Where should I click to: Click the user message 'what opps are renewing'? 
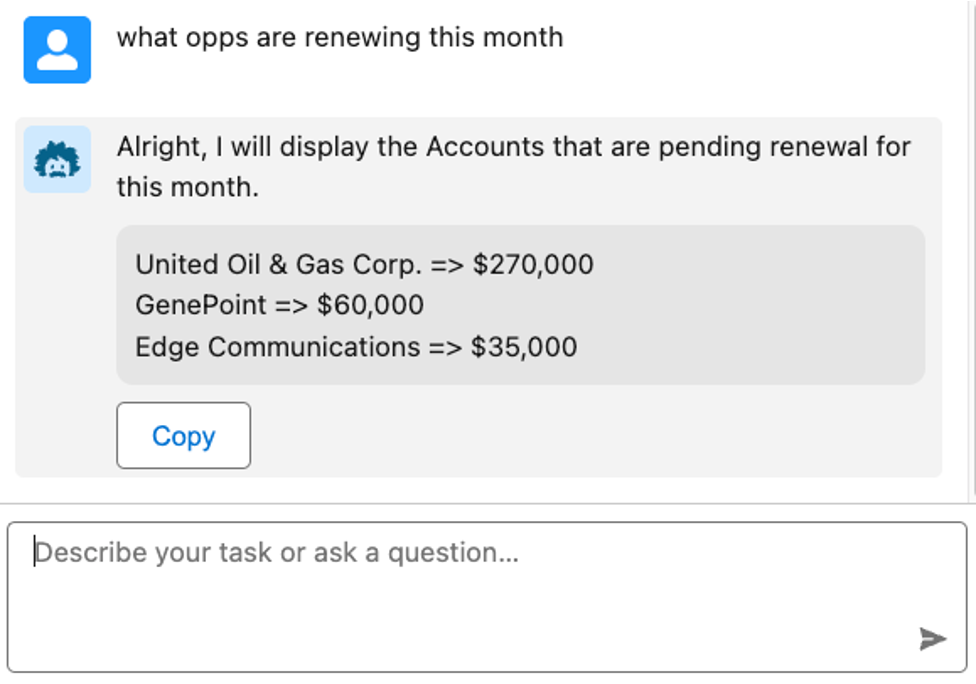(340, 37)
